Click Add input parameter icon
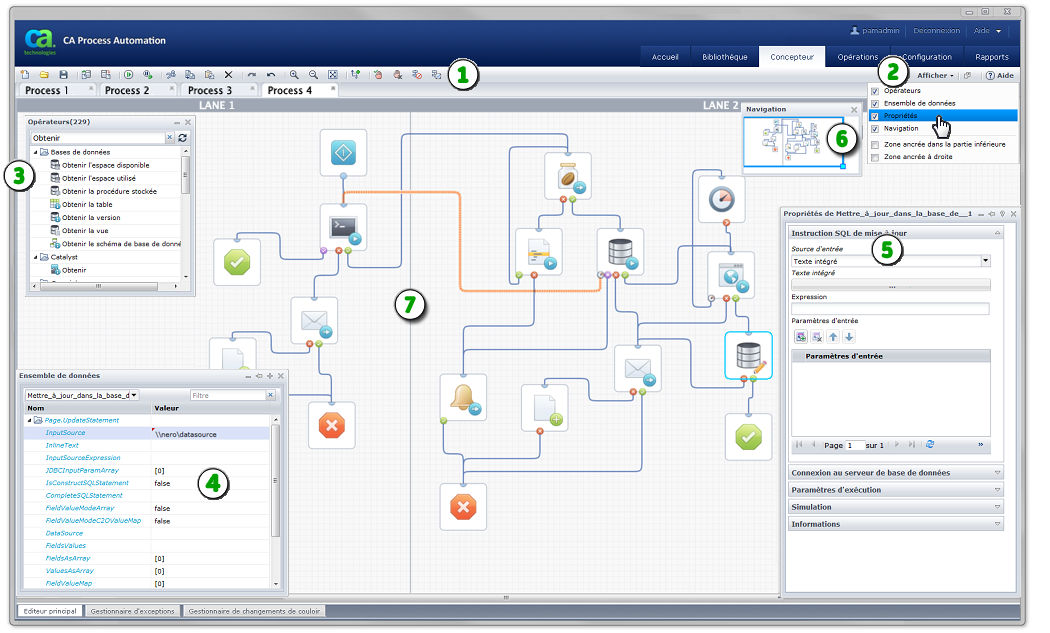Screen dimensions: 1050x633 pos(800,338)
